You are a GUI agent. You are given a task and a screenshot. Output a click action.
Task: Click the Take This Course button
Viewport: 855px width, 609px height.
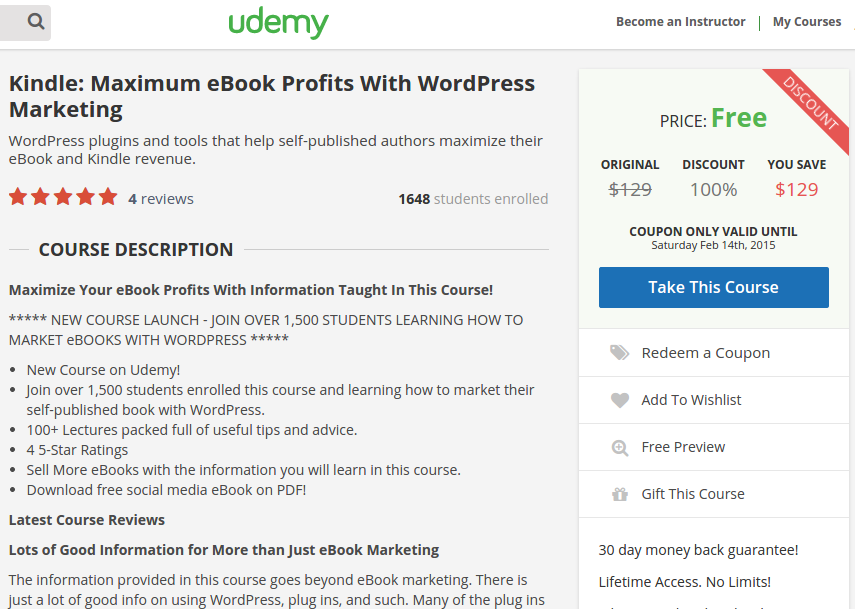click(713, 287)
